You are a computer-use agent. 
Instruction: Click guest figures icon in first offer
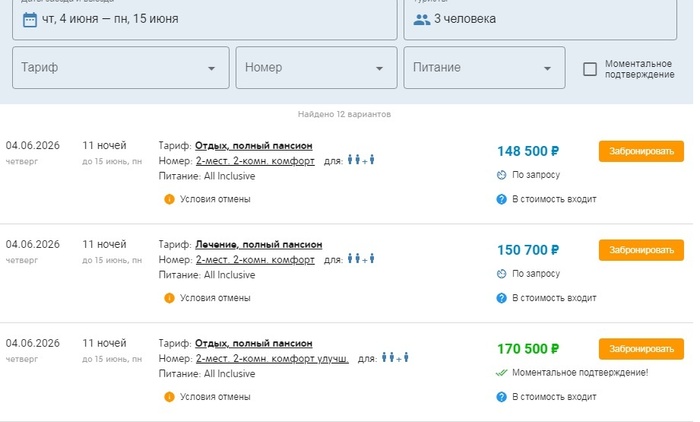coord(361,160)
